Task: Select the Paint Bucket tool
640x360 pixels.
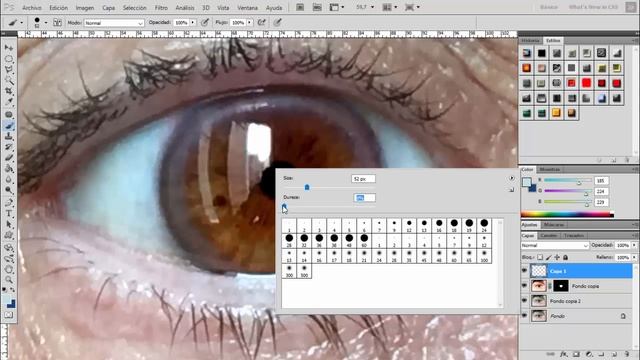Action: tap(9, 168)
